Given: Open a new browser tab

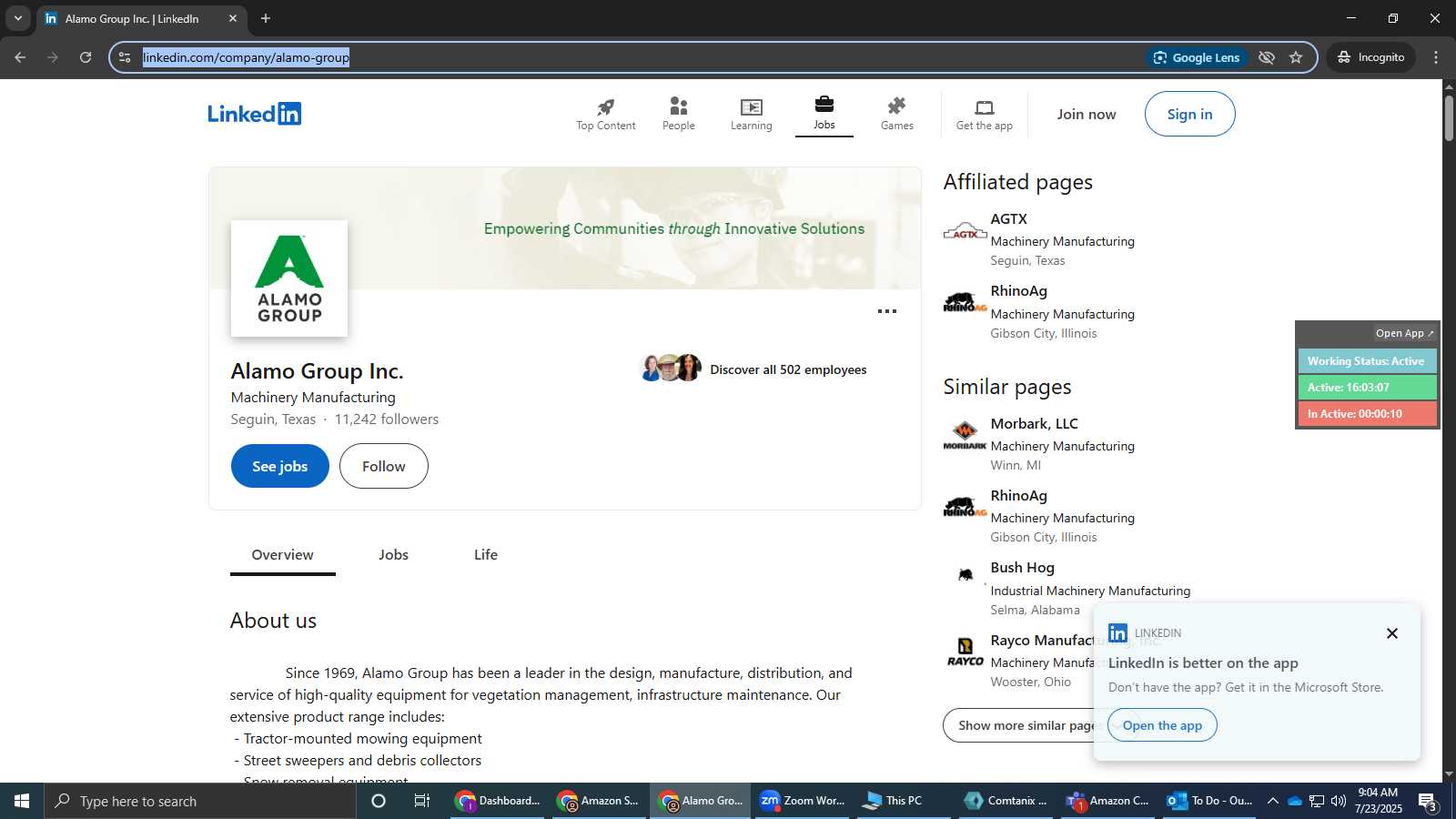Looking at the screenshot, I should coord(266,18).
